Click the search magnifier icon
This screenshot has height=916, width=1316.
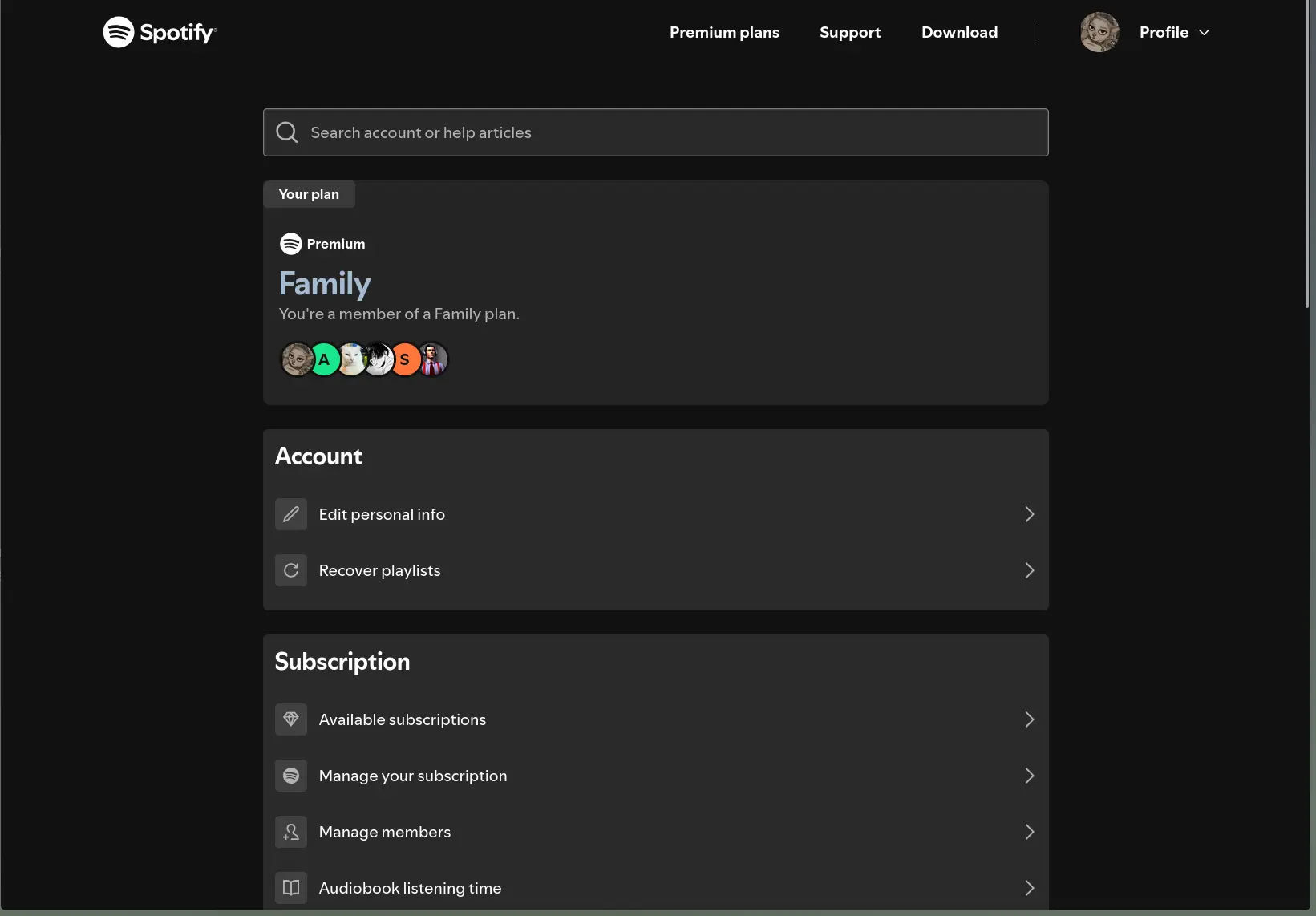(287, 132)
